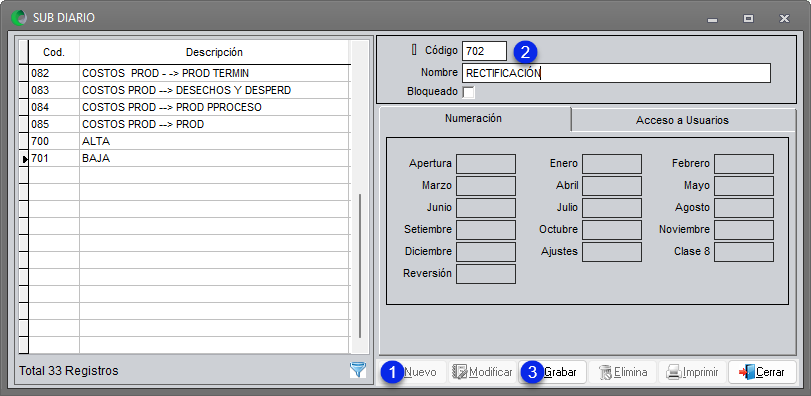The width and height of the screenshot is (811, 396).
Task: Click the Imprimir button
Action: [x=693, y=372]
